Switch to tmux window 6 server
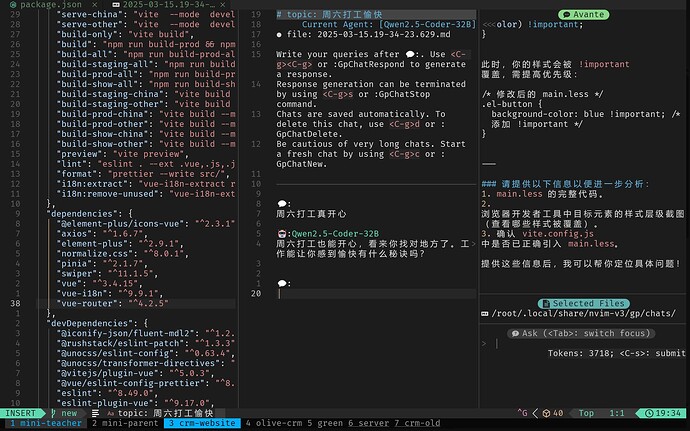The width and height of the screenshot is (690, 431). [x=369, y=423]
